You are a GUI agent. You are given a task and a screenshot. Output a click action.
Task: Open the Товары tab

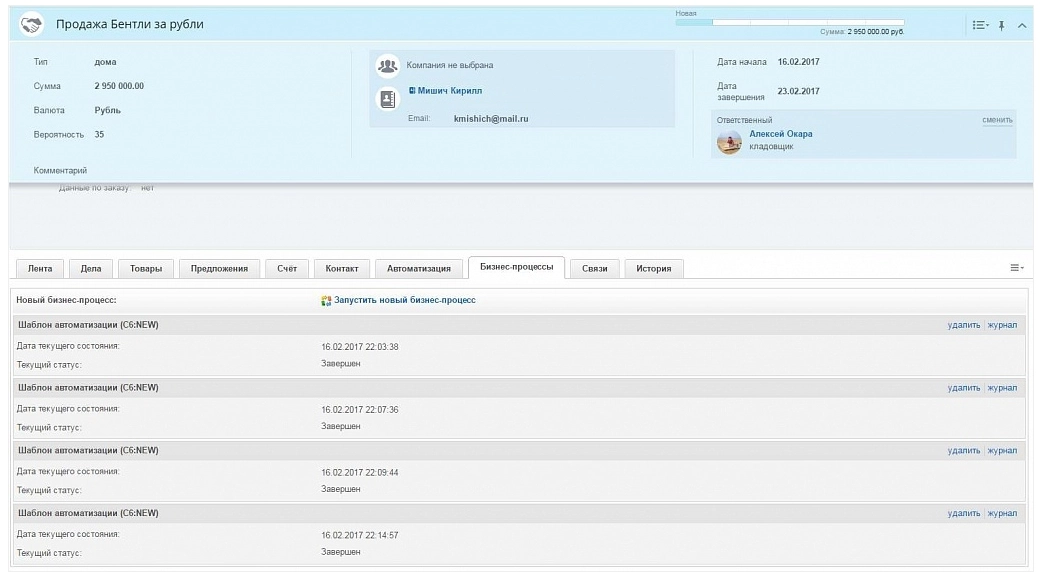click(146, 268)
